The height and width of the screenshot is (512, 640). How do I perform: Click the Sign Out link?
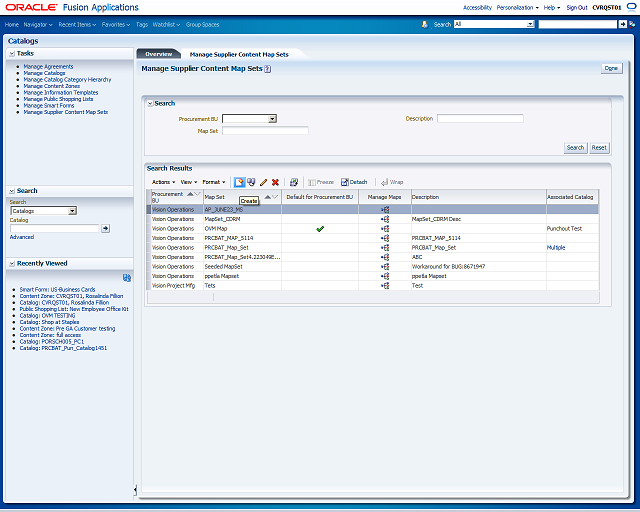pos(577,8)
